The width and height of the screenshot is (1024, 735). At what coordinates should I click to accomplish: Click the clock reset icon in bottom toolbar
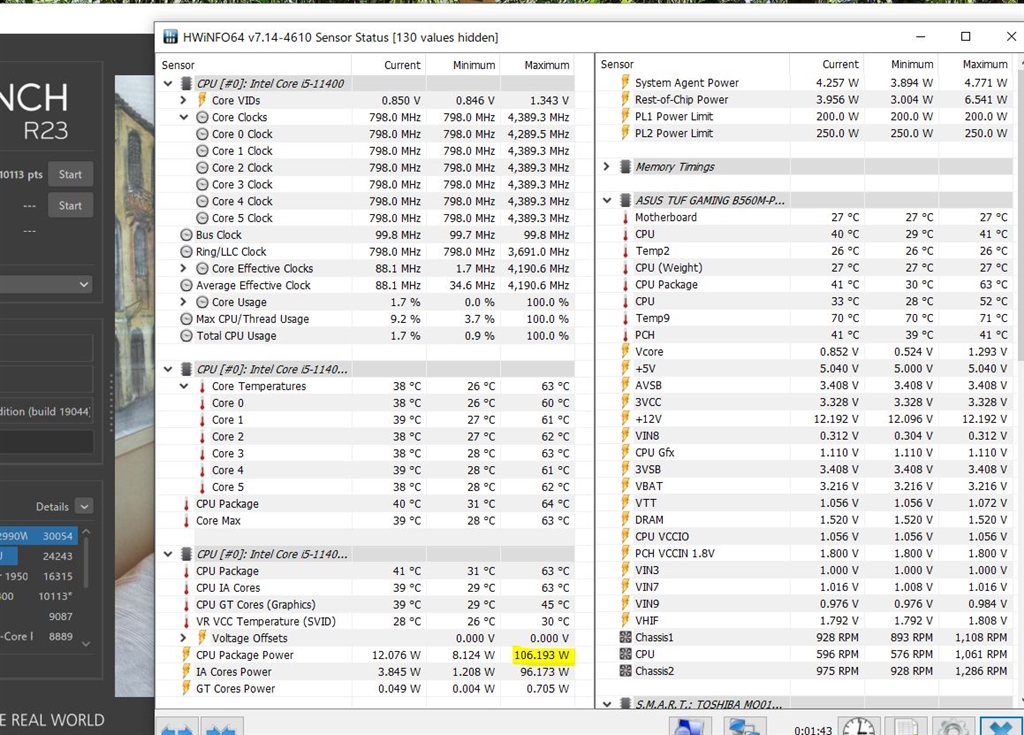858,727
